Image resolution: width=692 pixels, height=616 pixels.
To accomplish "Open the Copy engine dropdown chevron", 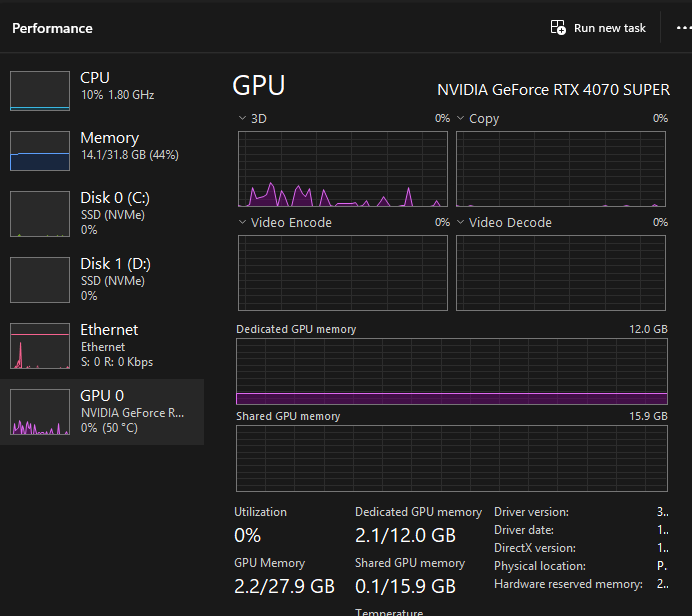I will click(x=460, y=118).
